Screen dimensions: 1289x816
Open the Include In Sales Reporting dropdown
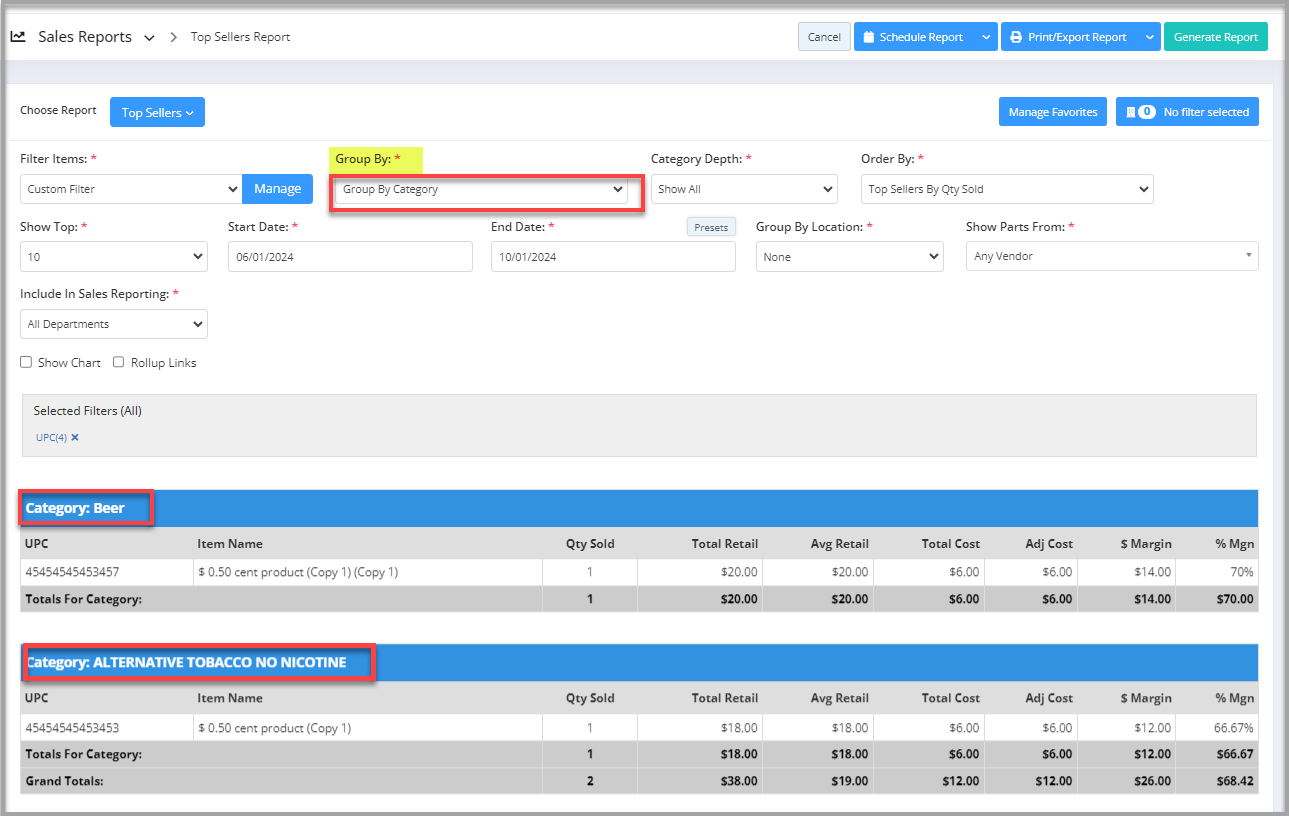(114, 324)
